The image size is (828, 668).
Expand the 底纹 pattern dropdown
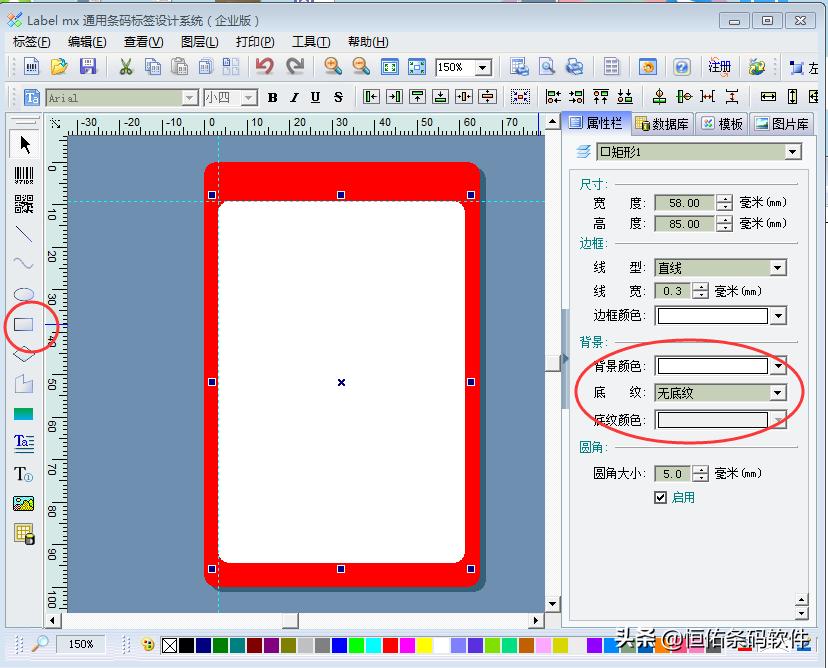coord(777,393)
